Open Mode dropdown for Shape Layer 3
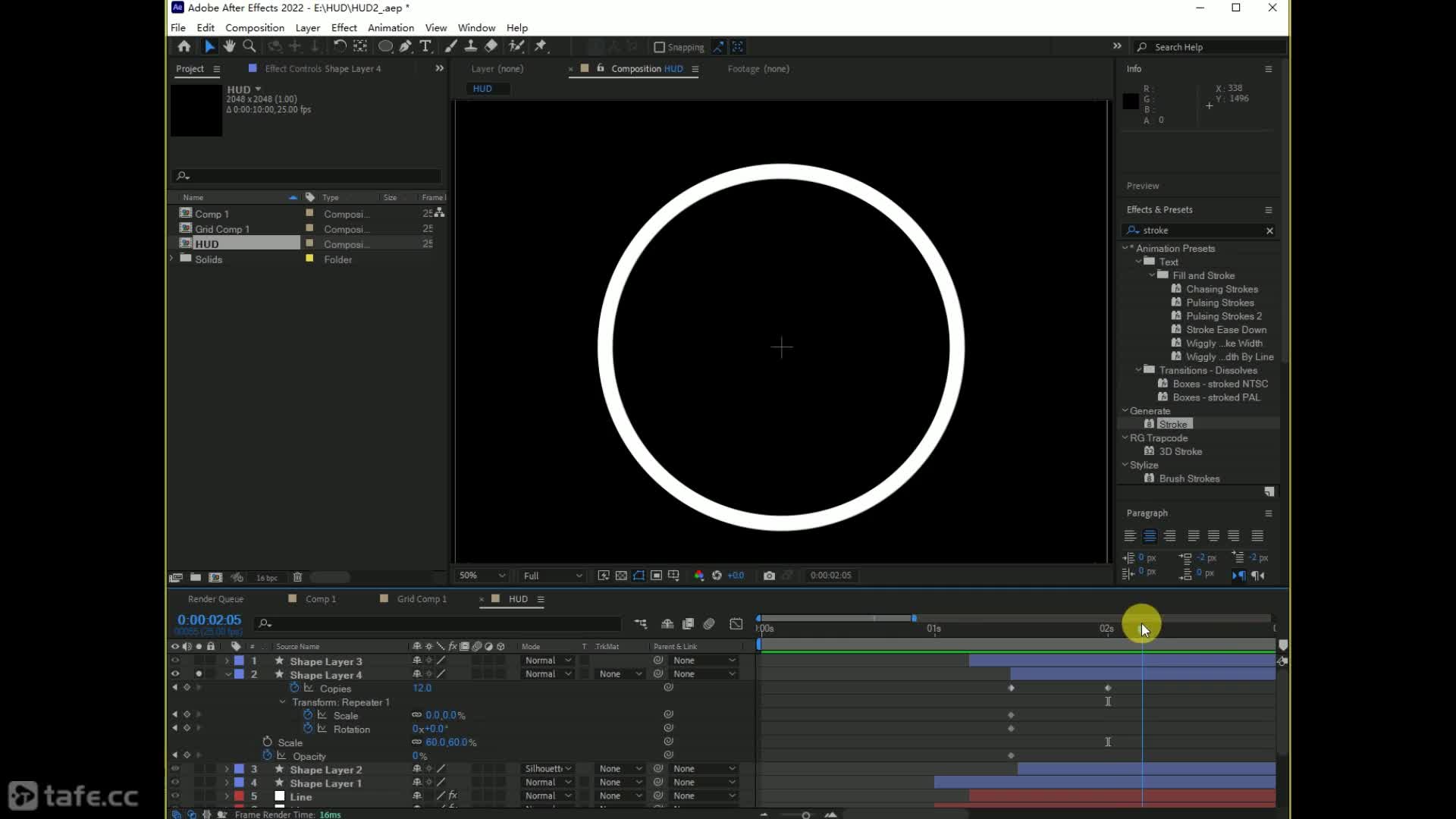 click(x=548, y=661)
